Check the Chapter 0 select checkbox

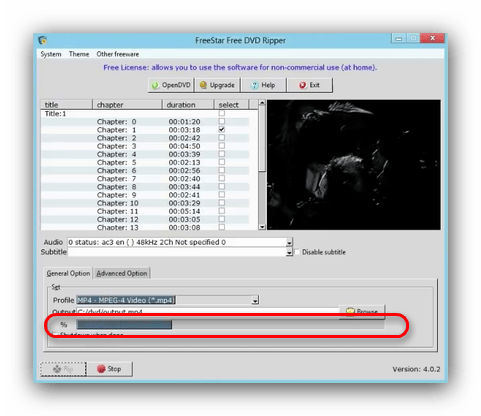point(222,121)
